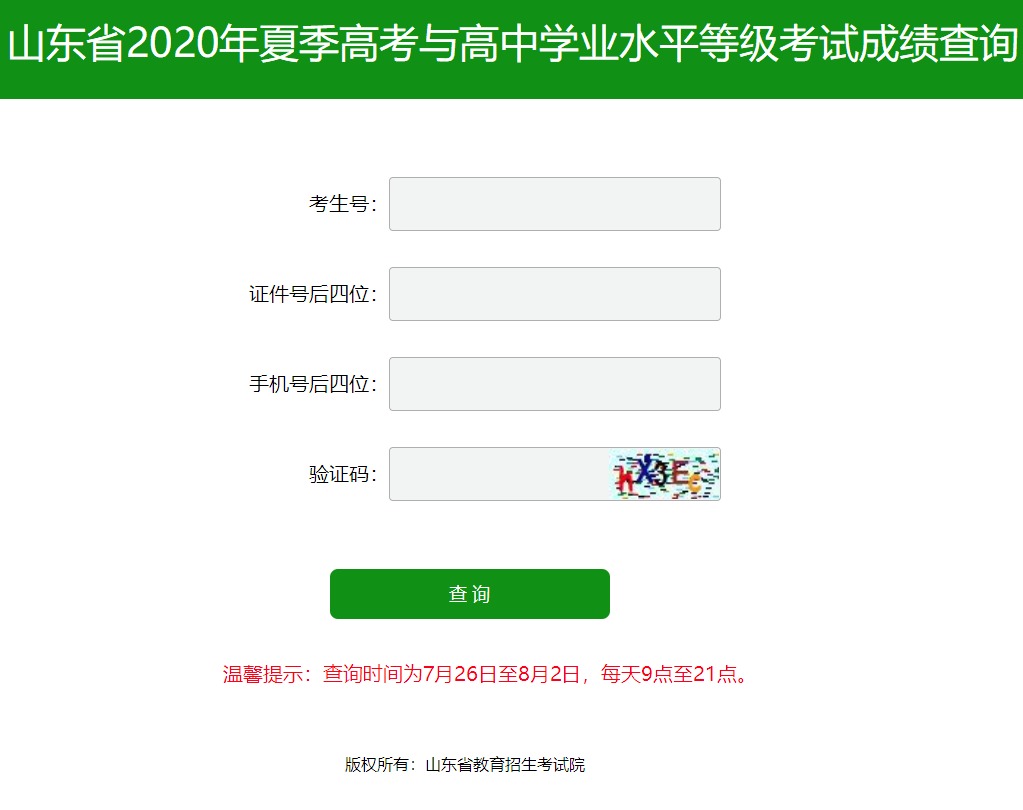Click the 验证码 entry field
The height and width of the screenshot is (810, 1023).
pyautogui.click(x=498, y=474)
